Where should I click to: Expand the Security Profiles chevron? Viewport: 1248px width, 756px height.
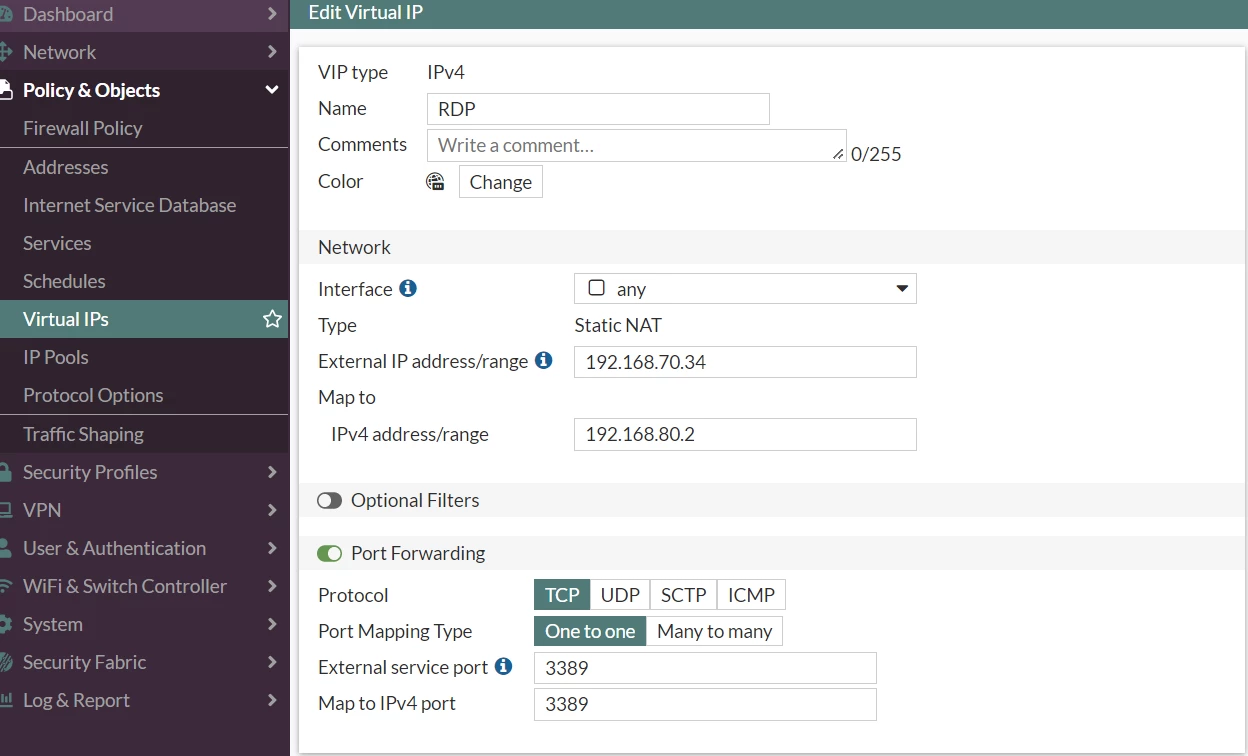pyautogui.click(x=272, y=472)
